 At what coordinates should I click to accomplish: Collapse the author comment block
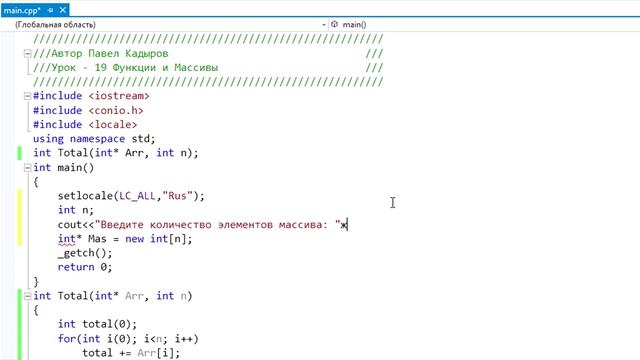pyautogui.click(x=27, y=53)
